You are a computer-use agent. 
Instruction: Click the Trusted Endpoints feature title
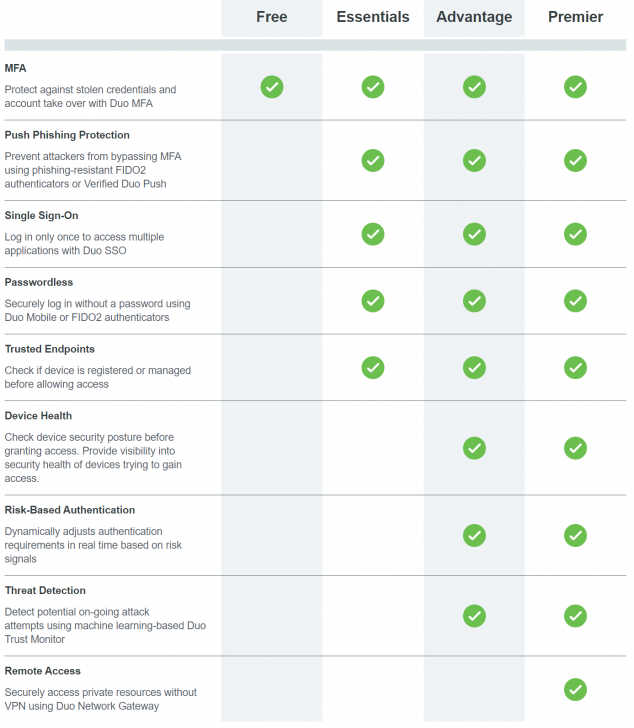tap(50, 349)
